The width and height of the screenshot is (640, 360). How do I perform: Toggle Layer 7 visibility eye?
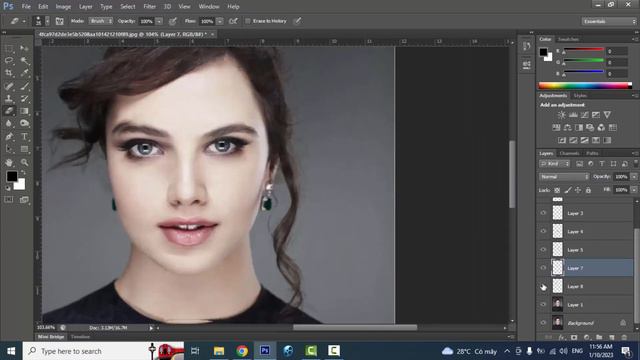coord(543,268)
